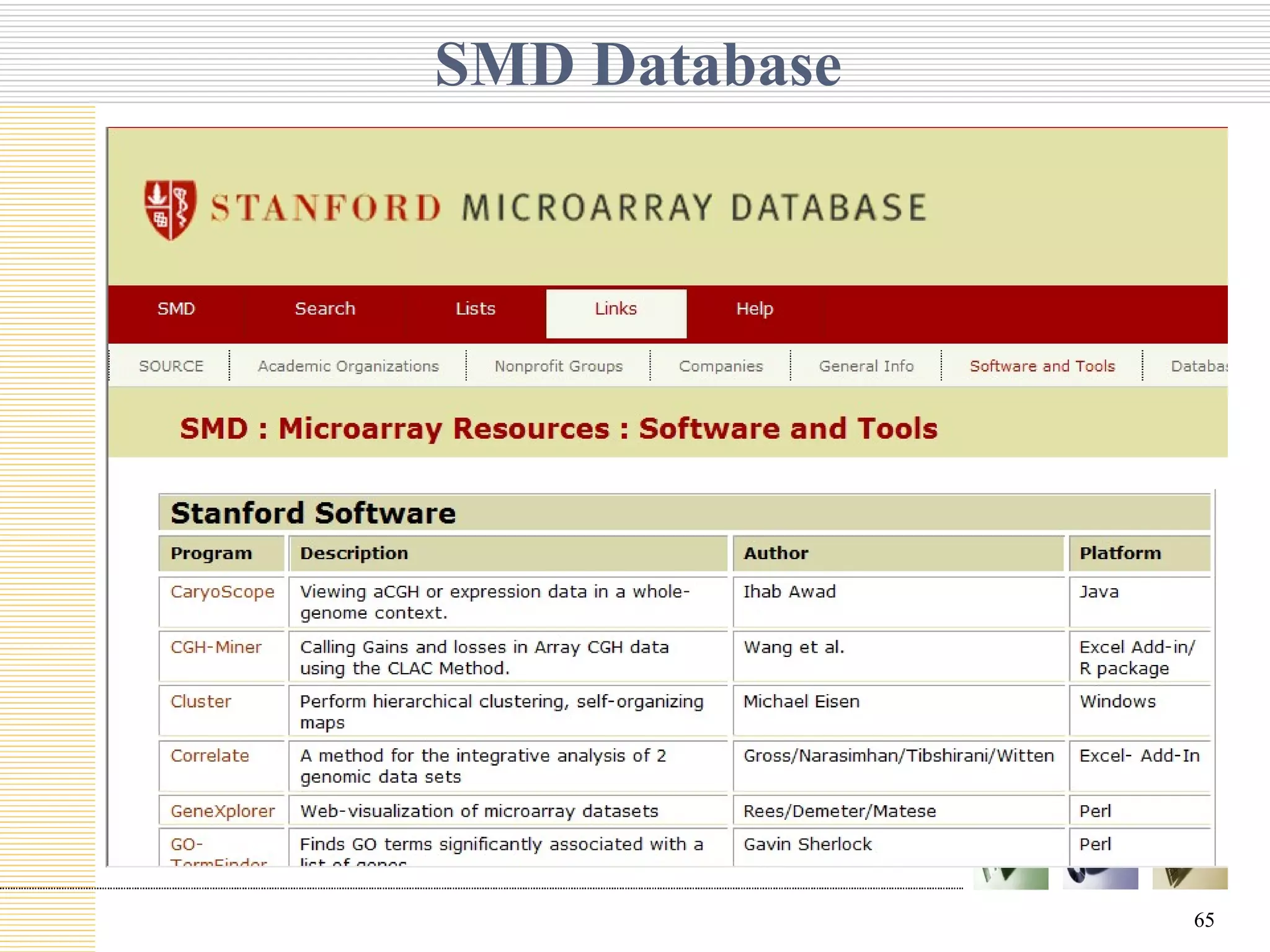Viewport: 1270px width, 952px height.
Task: Open the CGH-Miner program link
Action: click(216, 647)
